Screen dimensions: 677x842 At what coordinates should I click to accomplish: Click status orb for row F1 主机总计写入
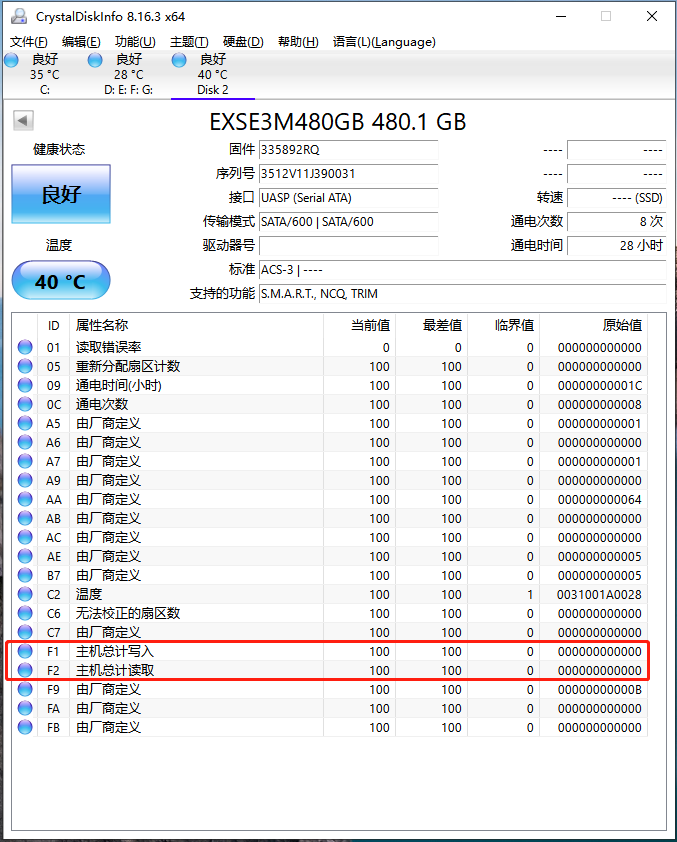(25, 651)
